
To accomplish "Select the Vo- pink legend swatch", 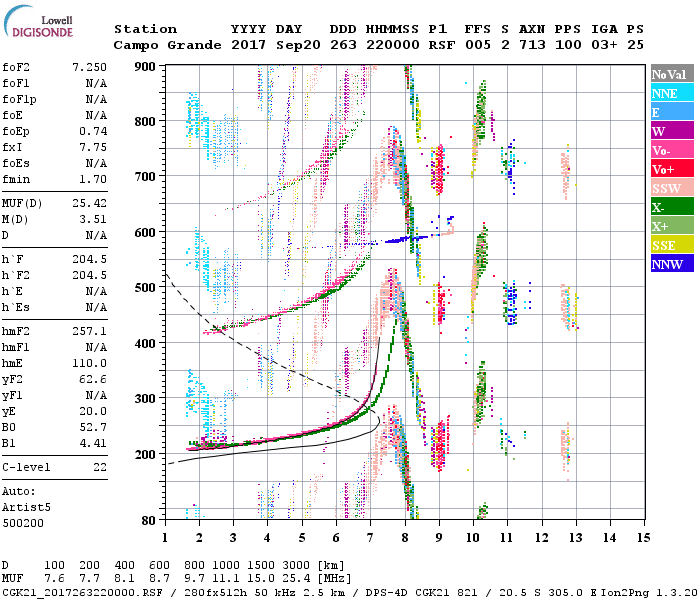I will click(x=672, y=150).
